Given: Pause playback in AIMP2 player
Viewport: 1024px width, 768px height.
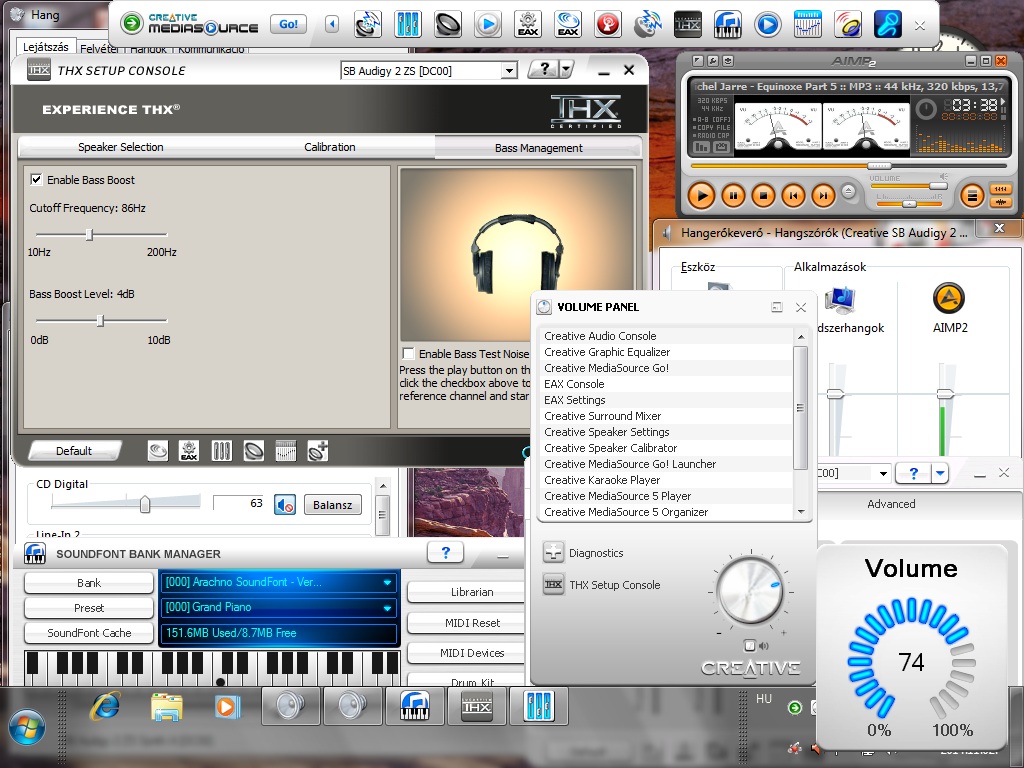Looking at the screenshot, I should tap(733, 195).
